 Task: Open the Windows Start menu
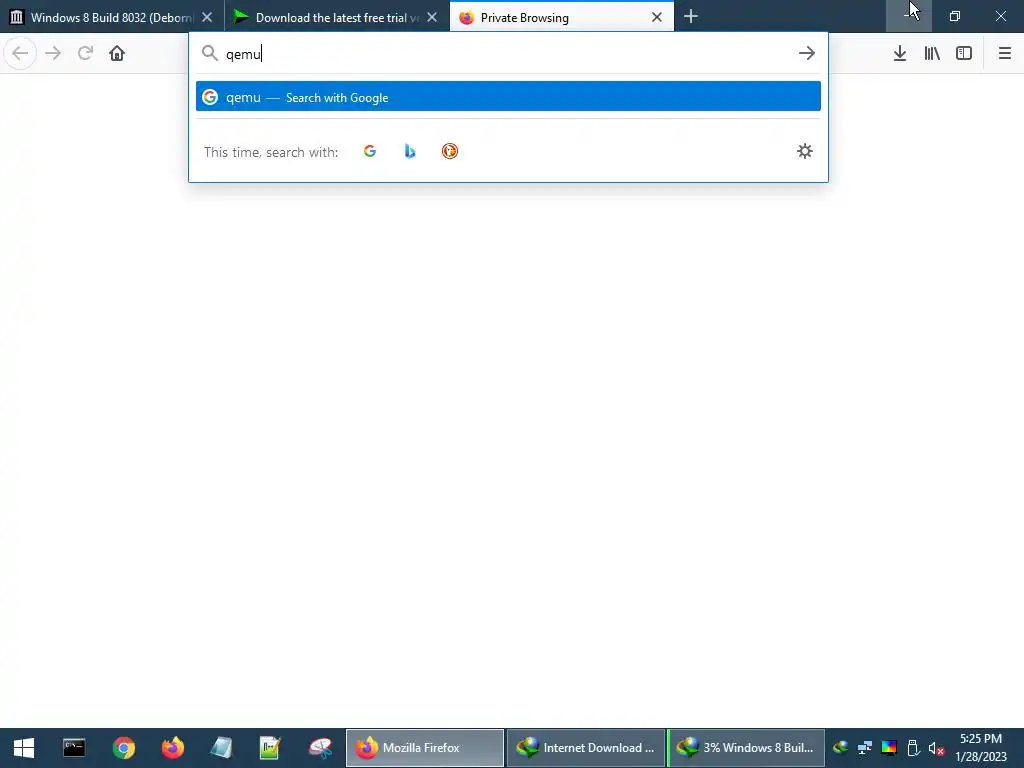coord(24,748)
